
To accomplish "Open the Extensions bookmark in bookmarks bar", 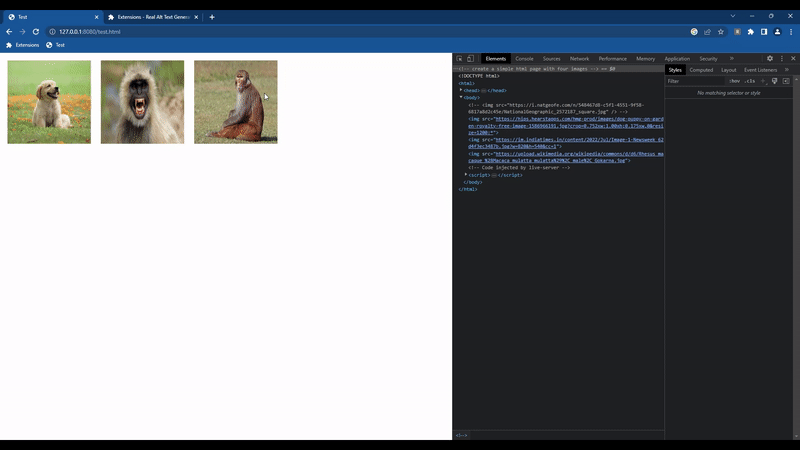I will point(22,45).
